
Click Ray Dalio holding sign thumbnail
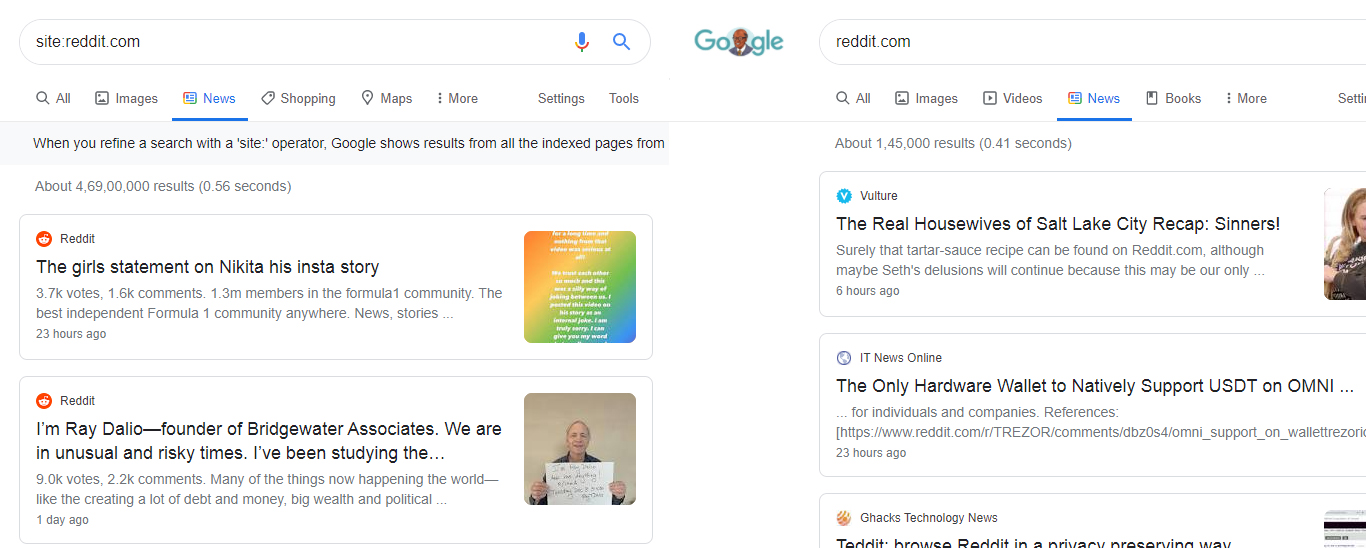pyautogui.click(x=580, y=449)
